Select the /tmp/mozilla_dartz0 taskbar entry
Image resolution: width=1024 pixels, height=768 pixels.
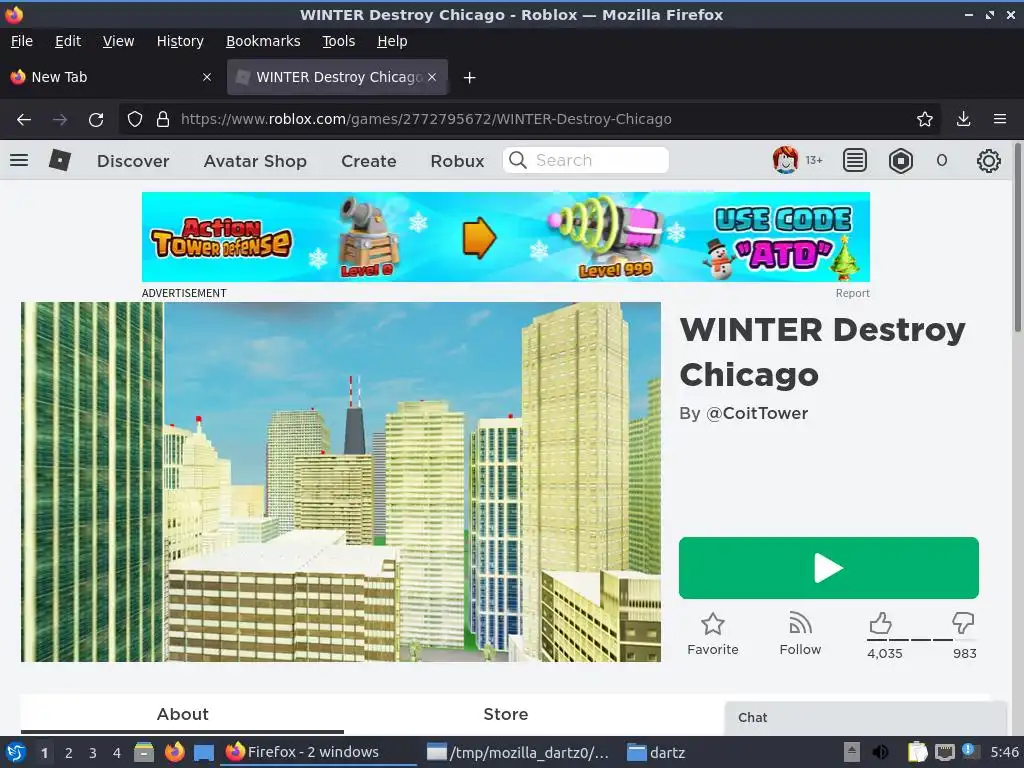518,753
